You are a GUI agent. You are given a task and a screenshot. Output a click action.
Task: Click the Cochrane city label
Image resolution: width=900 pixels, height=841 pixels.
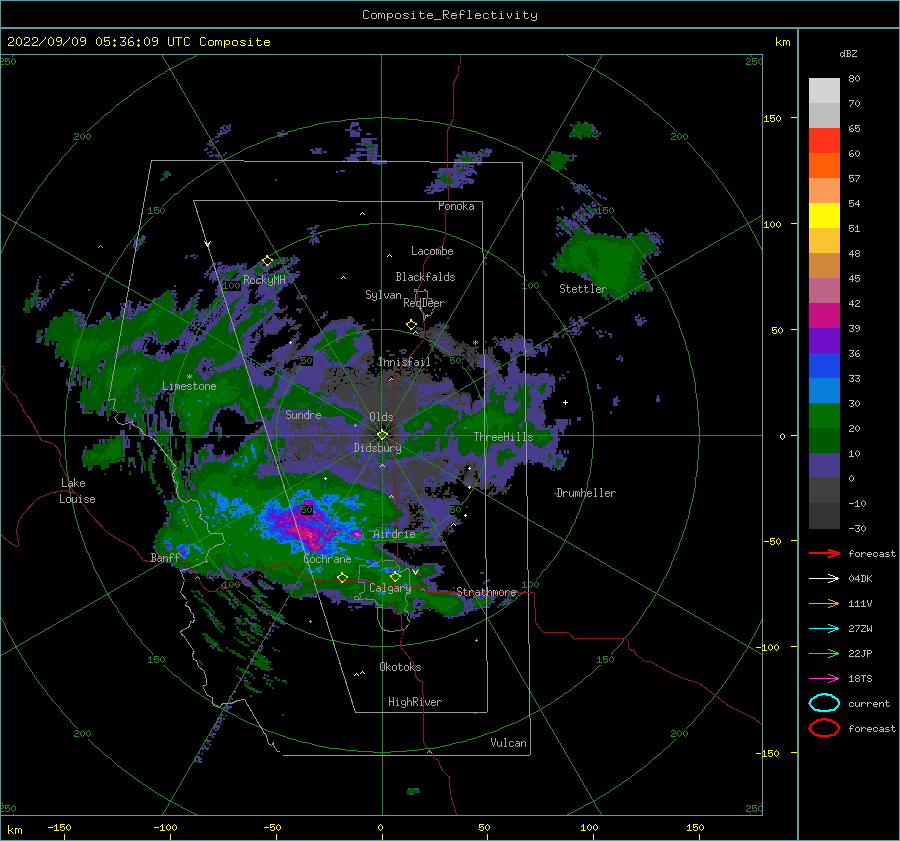(327, 559)
